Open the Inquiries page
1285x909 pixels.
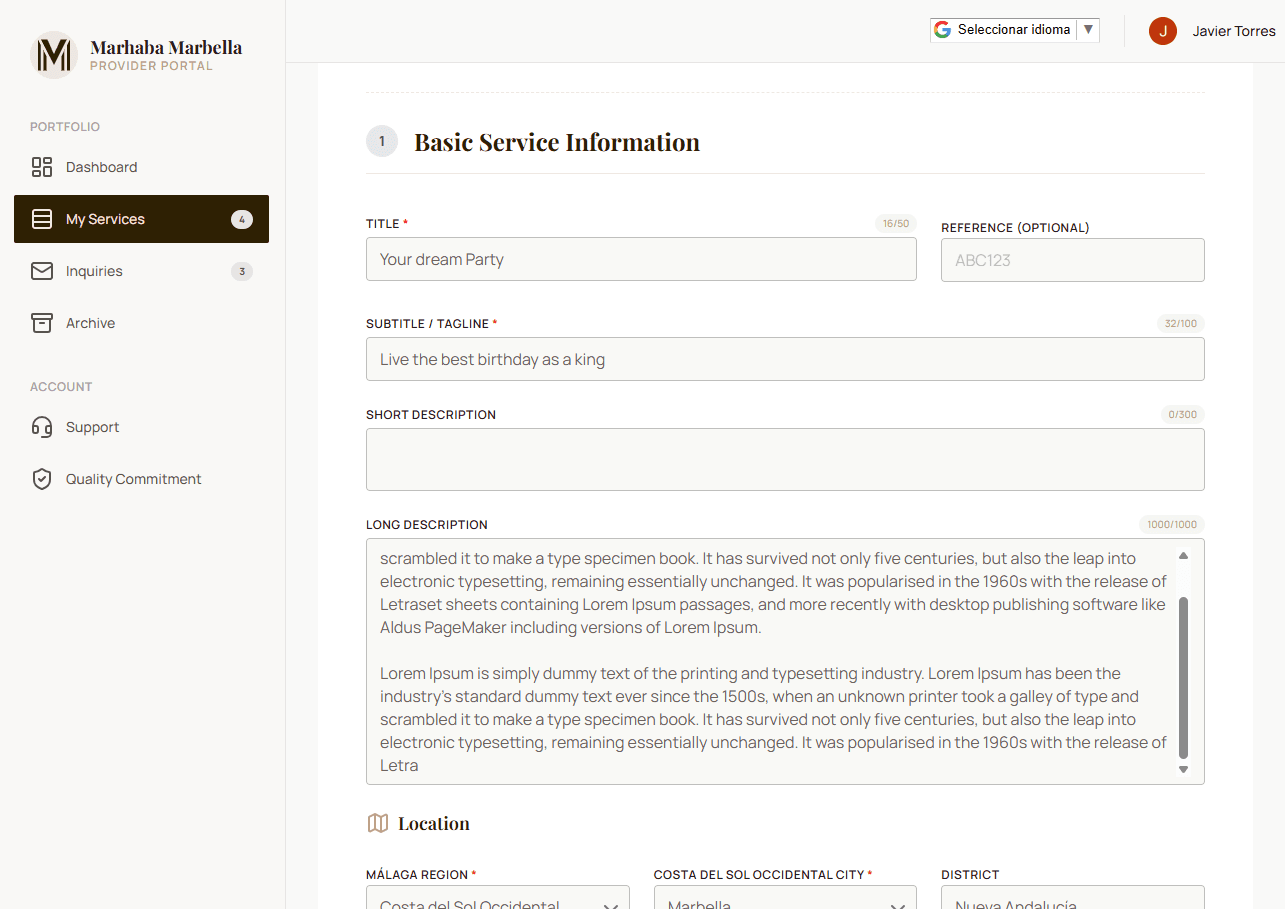[x=141, y=271]
